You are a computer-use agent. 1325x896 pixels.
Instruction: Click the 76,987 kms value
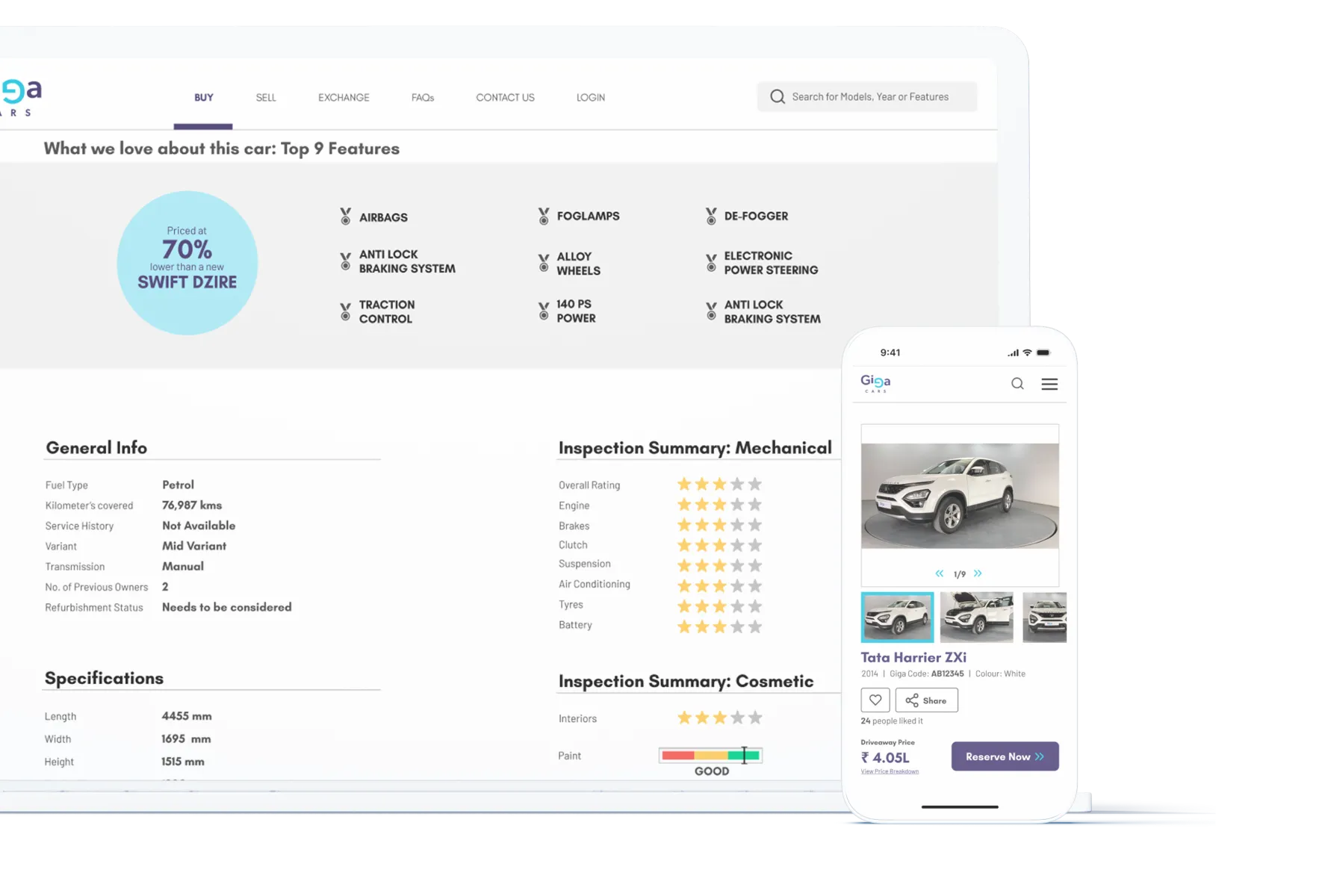[x=192, y=505]
